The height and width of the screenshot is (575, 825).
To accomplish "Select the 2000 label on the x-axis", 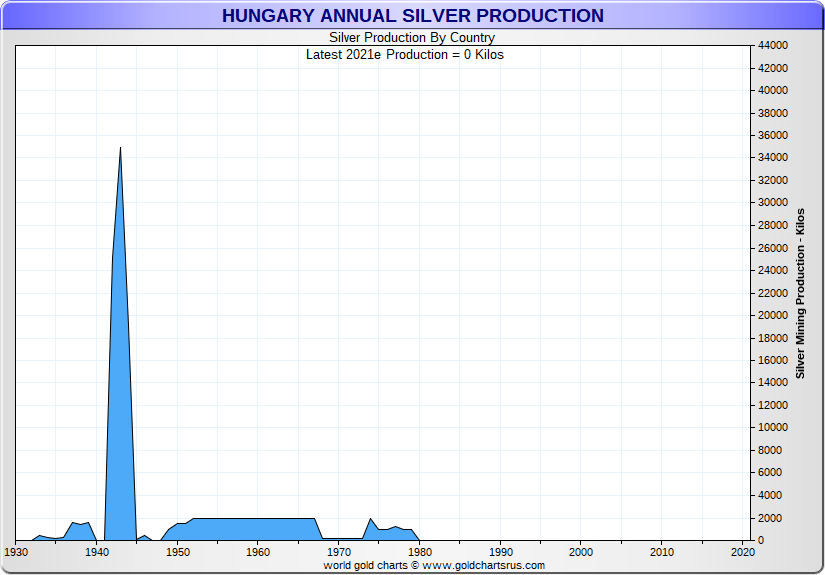I will pos(581,552).
